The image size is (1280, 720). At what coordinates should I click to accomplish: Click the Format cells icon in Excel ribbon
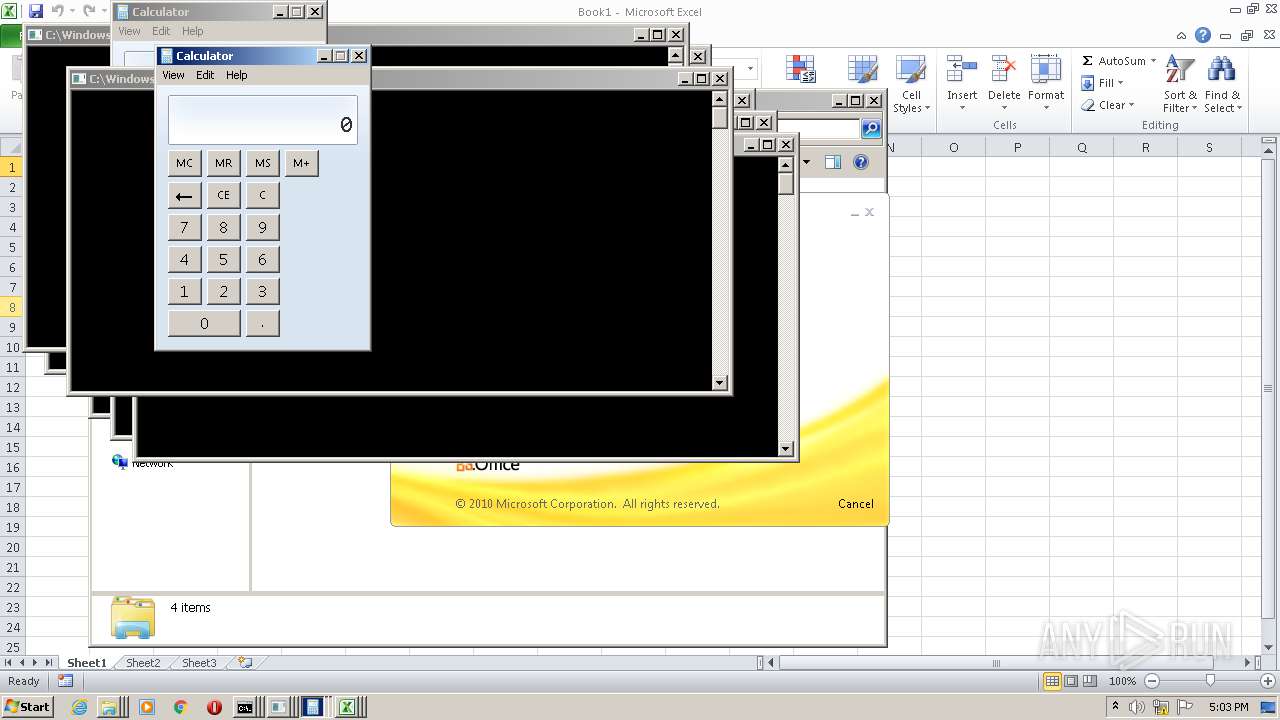[1045, 70]
